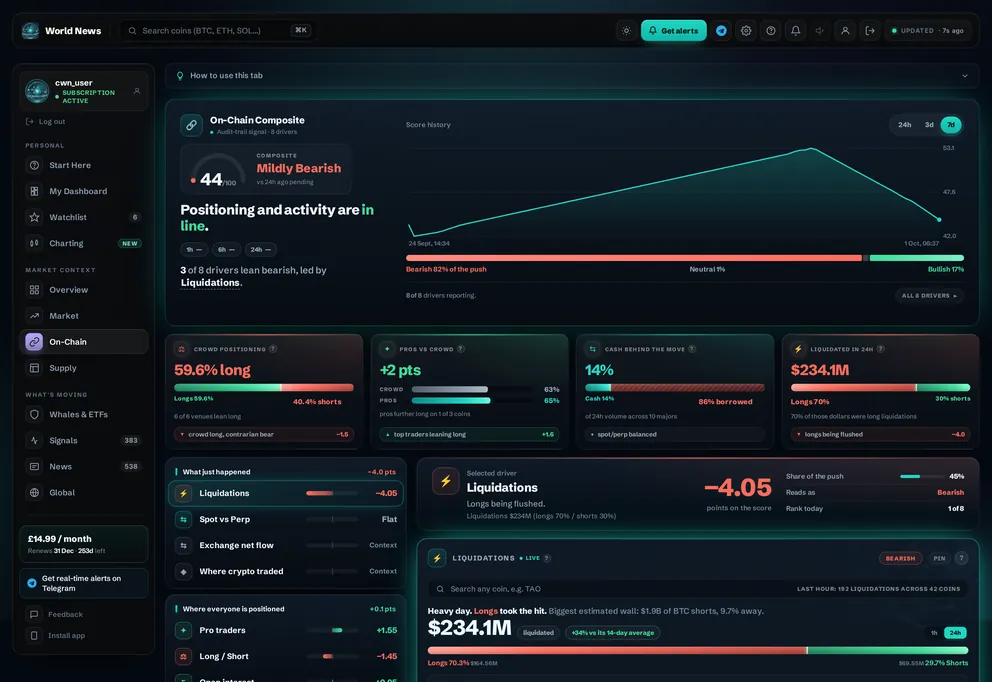Viewport: 992px width, 682px height.
Task: Click the help question-mark icon in header
Action: (x=771, y=30)
